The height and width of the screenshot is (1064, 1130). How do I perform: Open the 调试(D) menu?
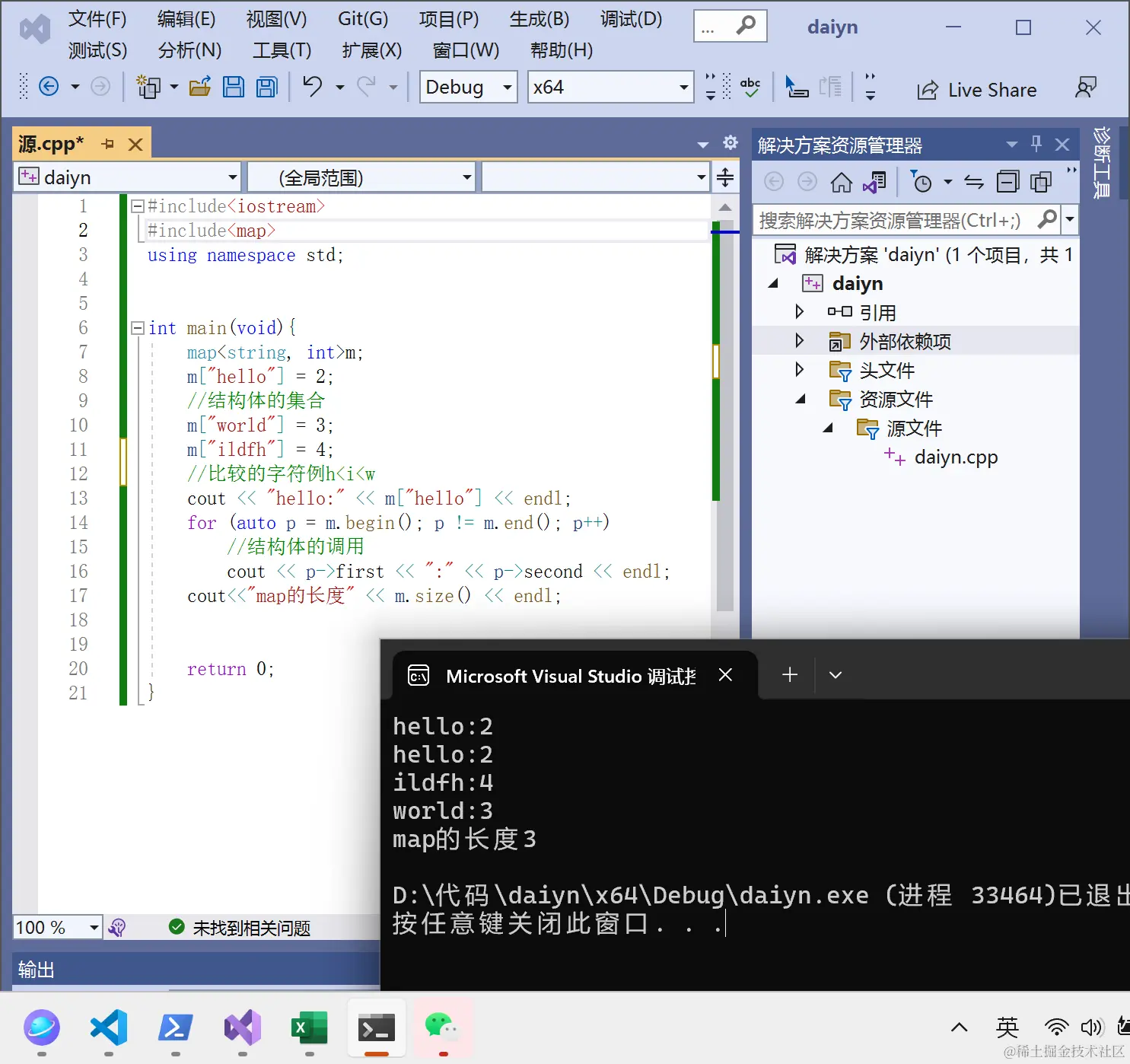tap(631, 19)
